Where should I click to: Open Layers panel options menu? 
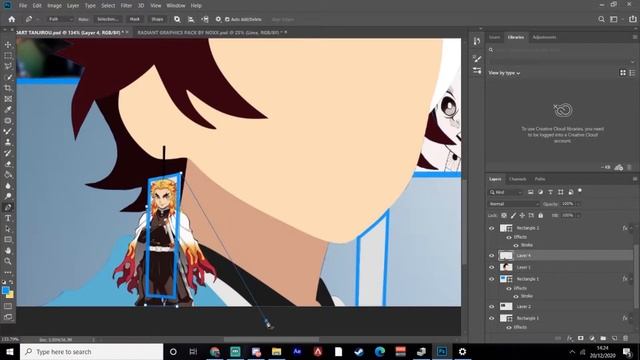coord(635,179)
